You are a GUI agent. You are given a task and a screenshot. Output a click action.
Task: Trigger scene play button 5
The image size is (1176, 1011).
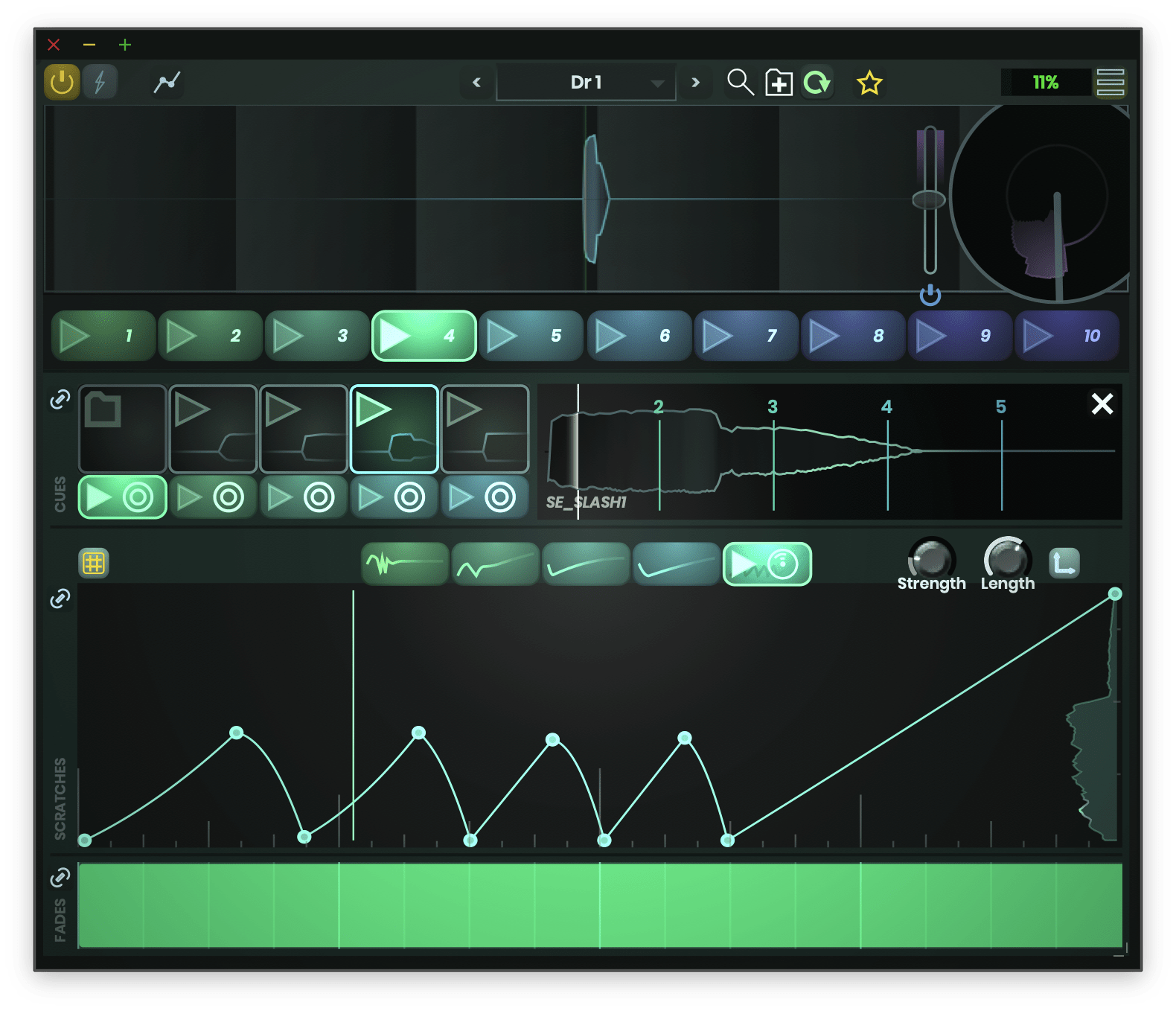531,336
